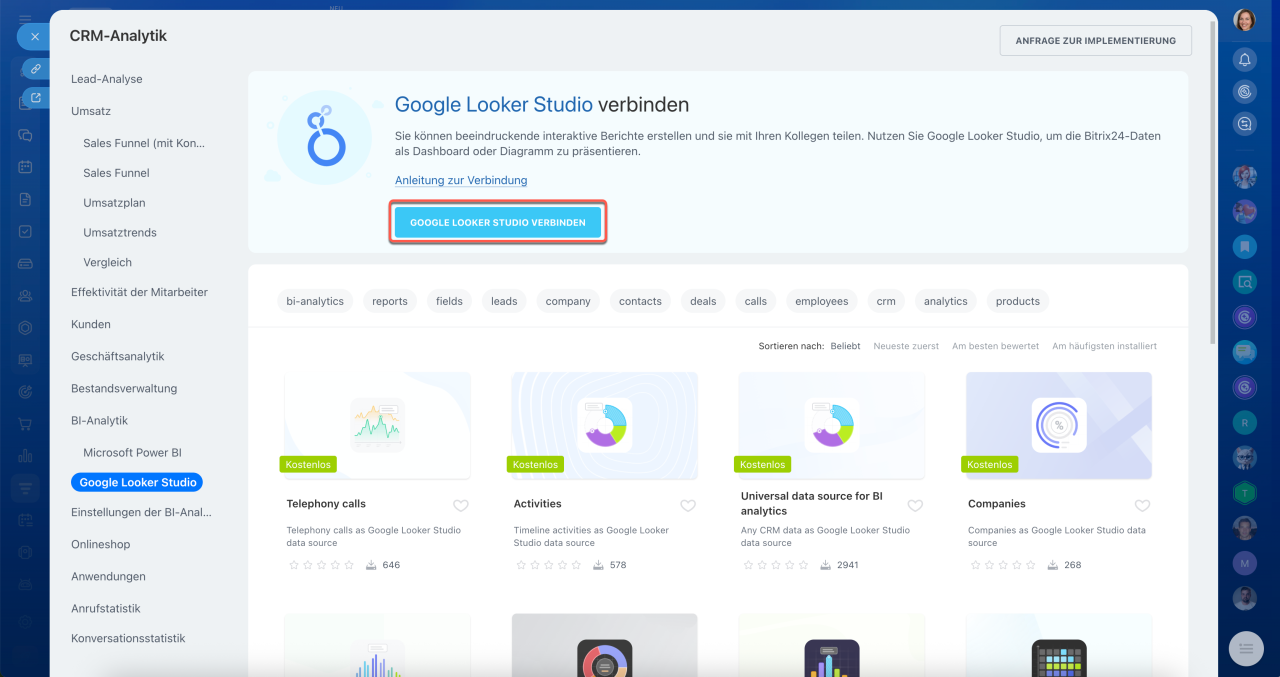Screen dimensions: 1280x677
Task: Open the green 'T' hexagon avatar
Action: tap(1244, 492)
